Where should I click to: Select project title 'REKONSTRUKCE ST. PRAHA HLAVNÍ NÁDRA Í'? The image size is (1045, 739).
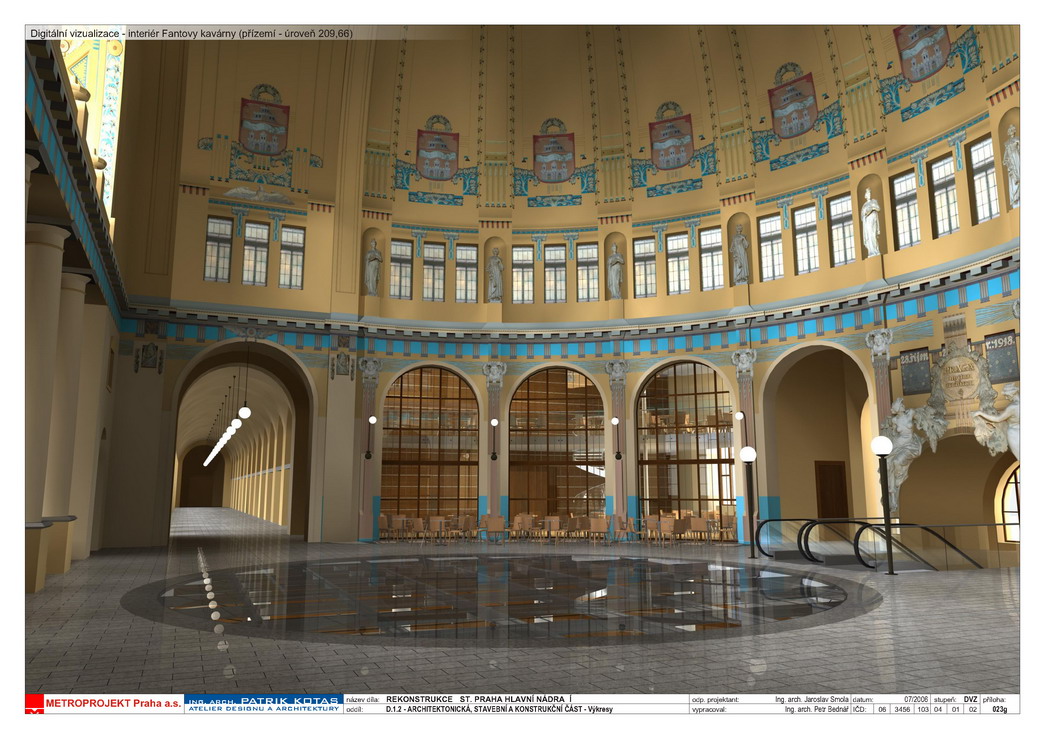click(479, 700)
